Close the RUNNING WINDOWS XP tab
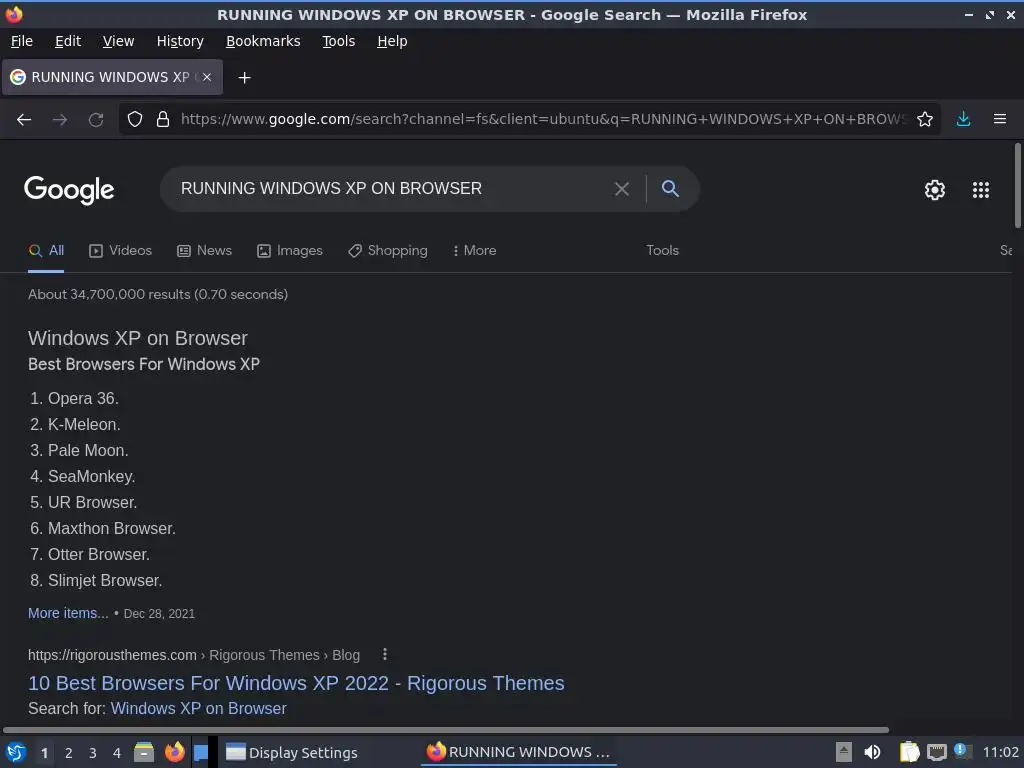The width and height of the screenshot is (1024, 768). (206, 77)
